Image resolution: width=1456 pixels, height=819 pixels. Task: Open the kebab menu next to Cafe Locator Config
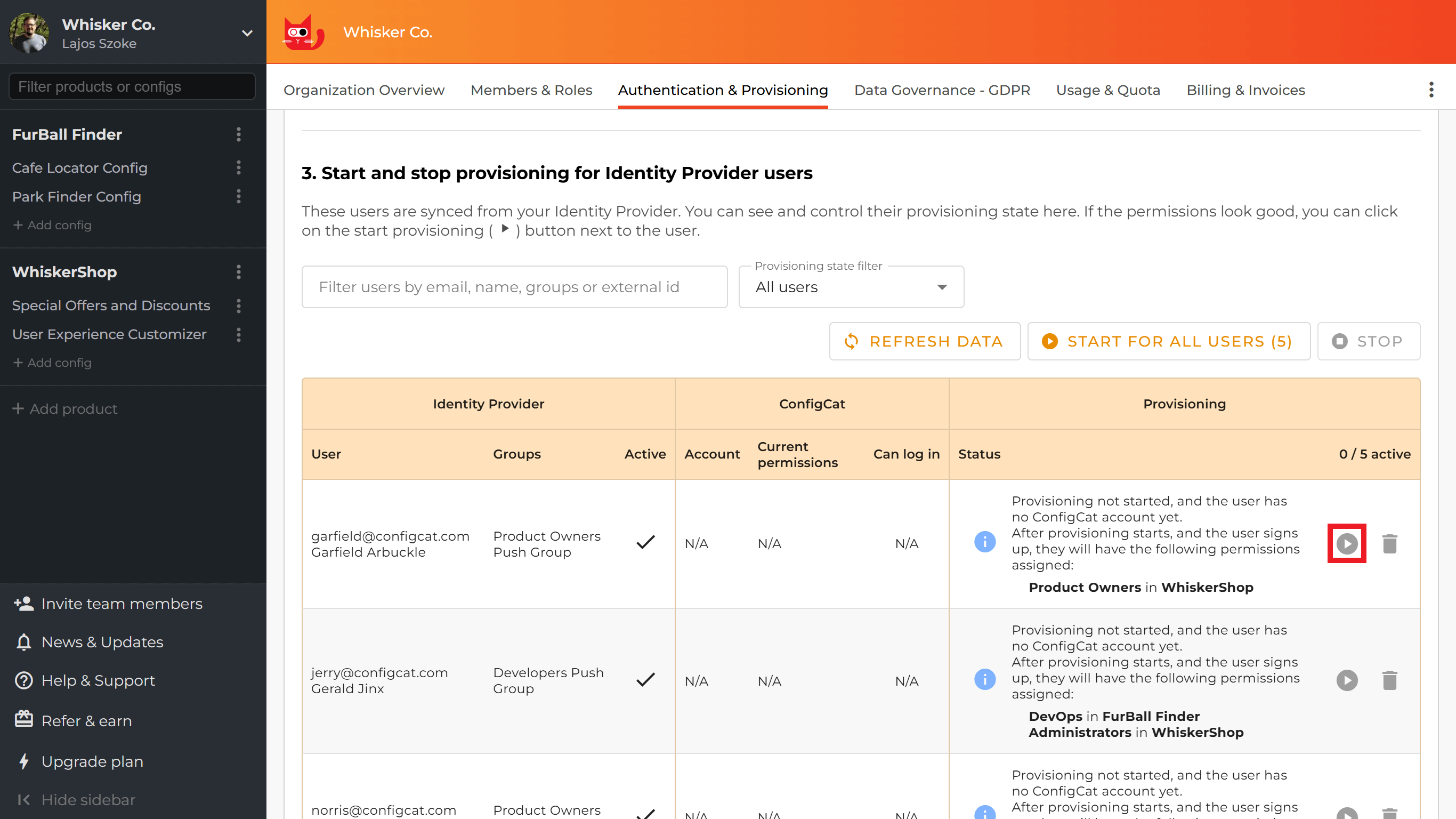pyautogui.click(x=239, y=168)
